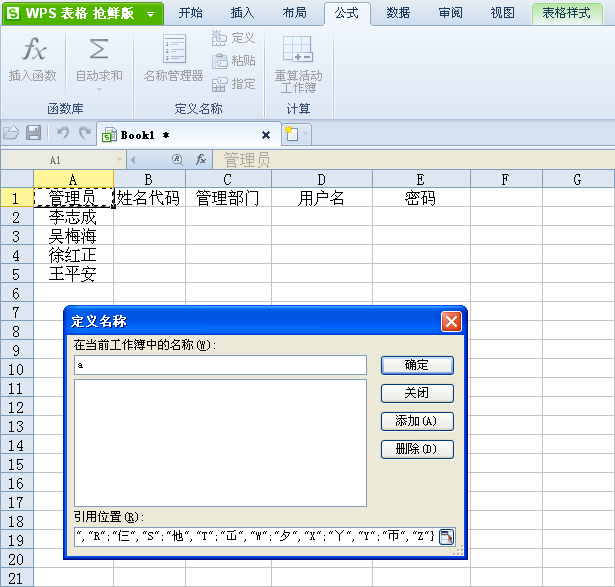Click the undo arrow icon
The width and height of the screenshot is (615, 587).
click(x=62, y=133)
